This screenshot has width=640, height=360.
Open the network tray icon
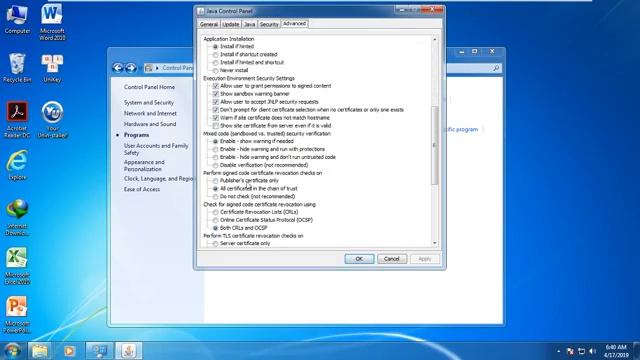coord(582,351)
